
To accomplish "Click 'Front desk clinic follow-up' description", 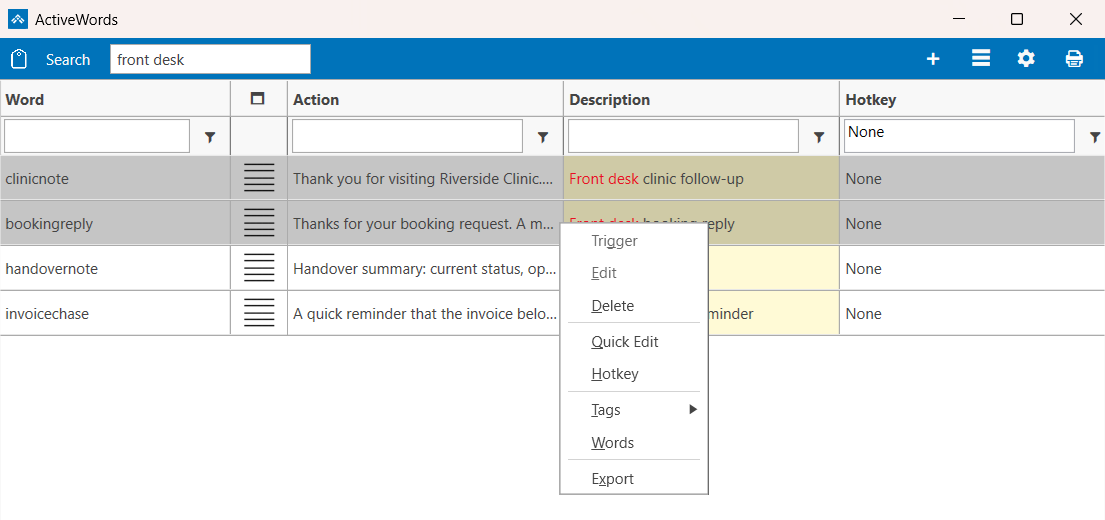I will click(x=701, y=178).
